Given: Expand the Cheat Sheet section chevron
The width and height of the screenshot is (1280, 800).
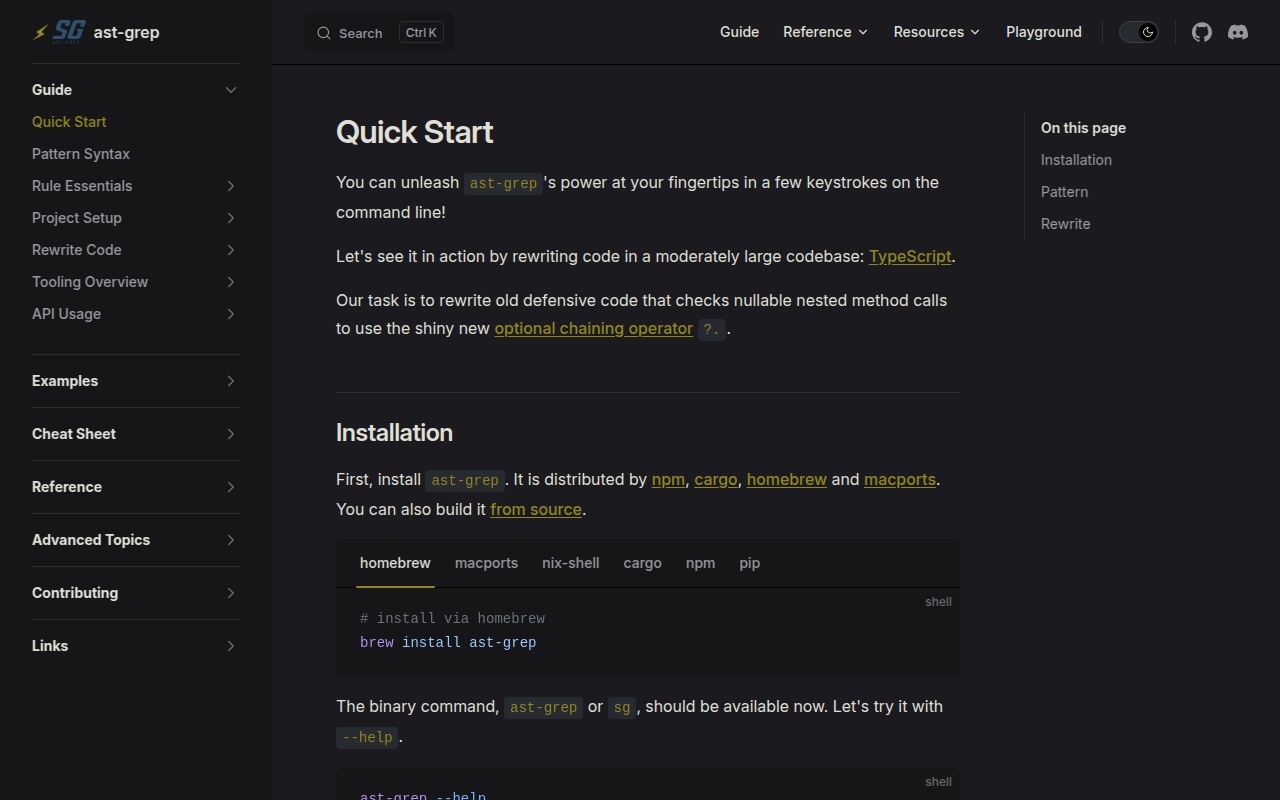Looking at the screenshot, I should pyautogui.click(x=231, y=434).
